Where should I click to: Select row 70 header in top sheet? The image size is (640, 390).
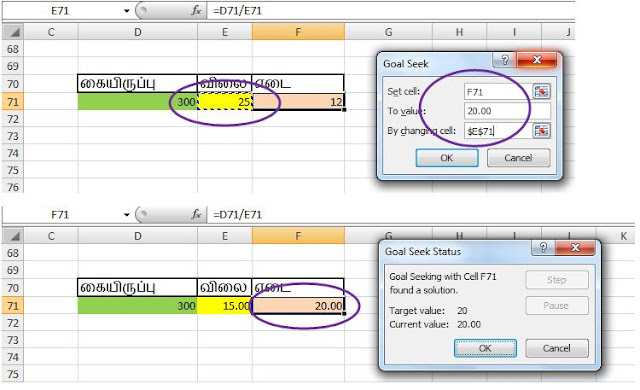[13, 84]
